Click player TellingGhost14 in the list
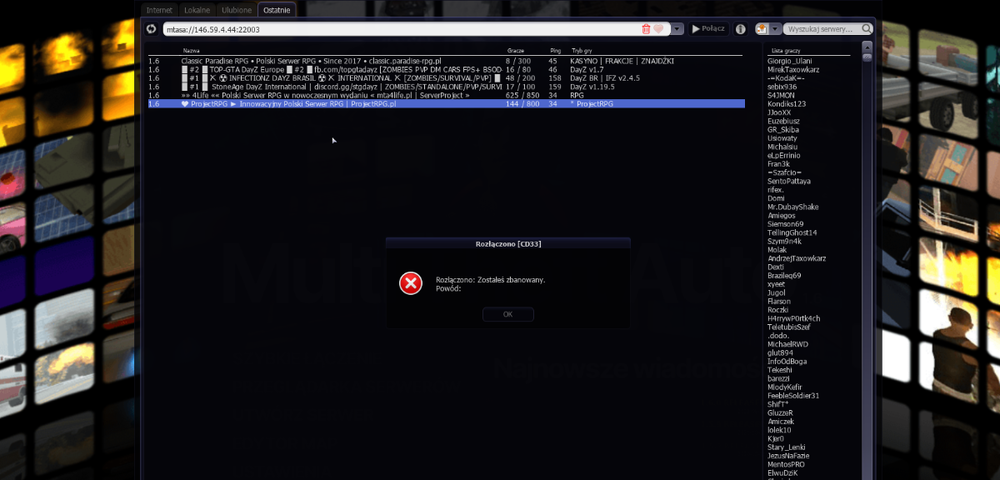Image resolution: width=1000 pixels, height=480 pixels. [792, 233]
